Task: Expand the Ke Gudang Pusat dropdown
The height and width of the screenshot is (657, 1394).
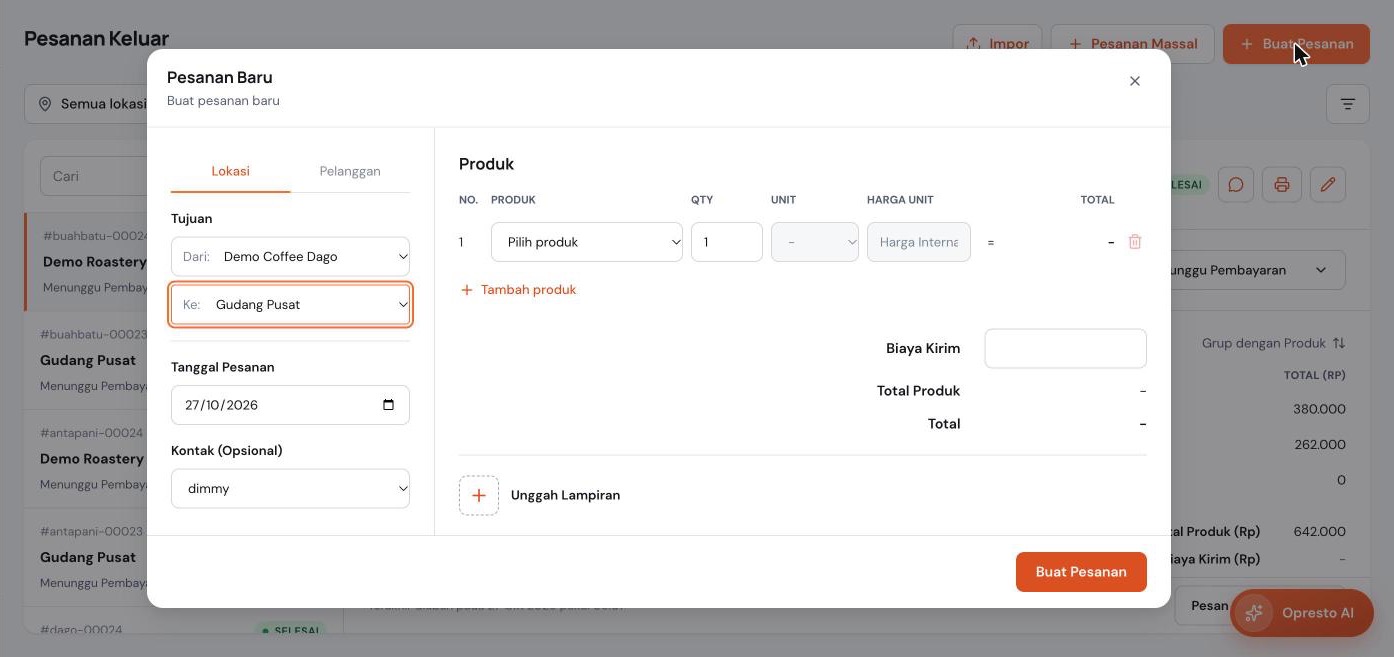Action: coord(290,305)
